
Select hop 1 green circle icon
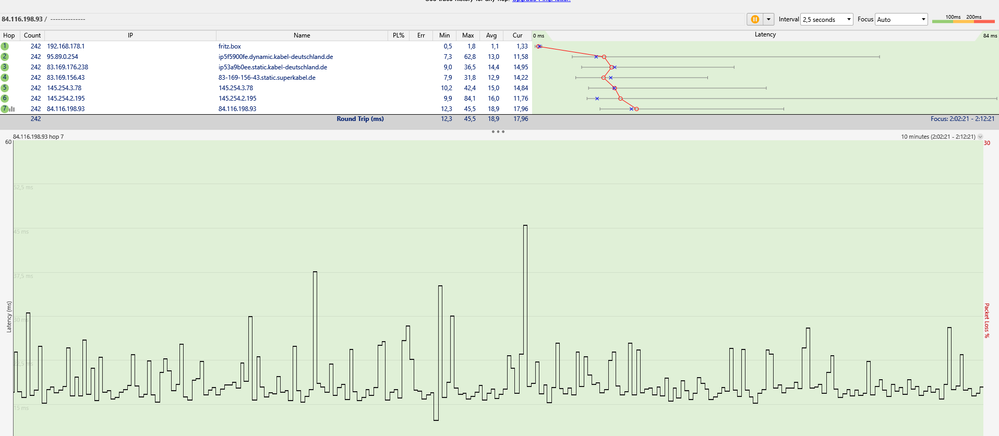5,46
